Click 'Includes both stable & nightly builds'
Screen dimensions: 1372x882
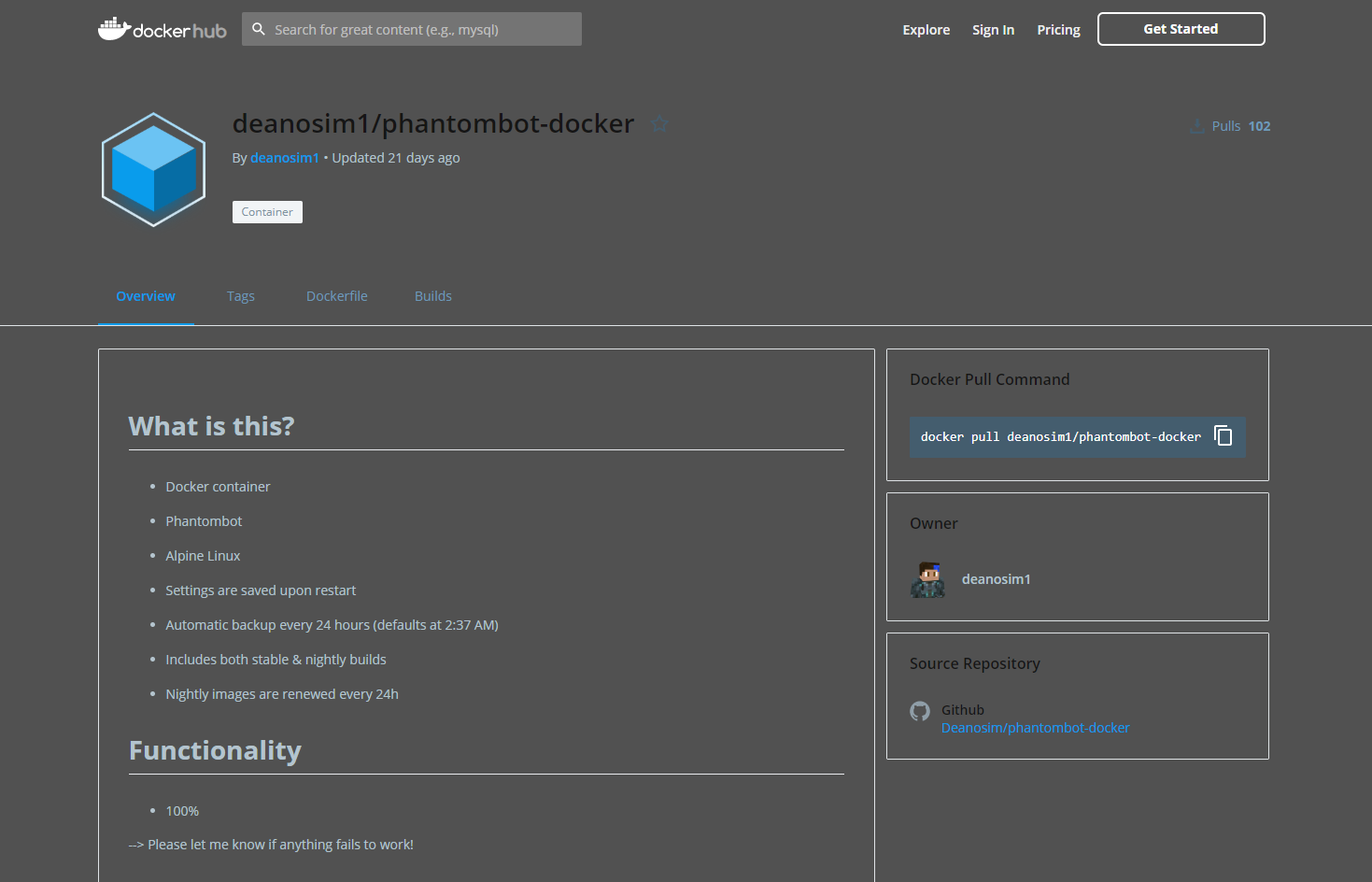tap(276, 660)
